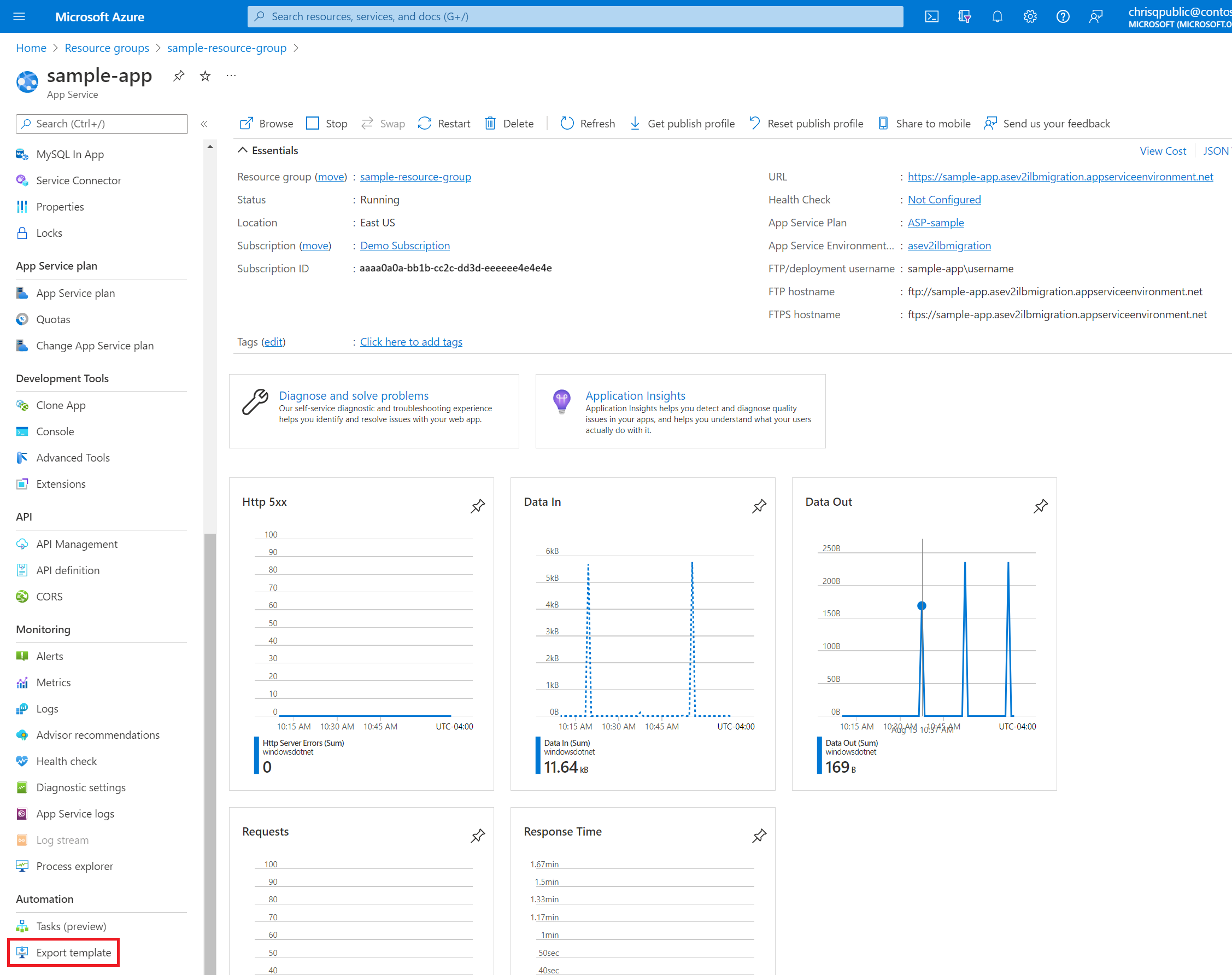Click the Share to mobile icon
This screenshot has height=975, width=1232.
point(882,122)
